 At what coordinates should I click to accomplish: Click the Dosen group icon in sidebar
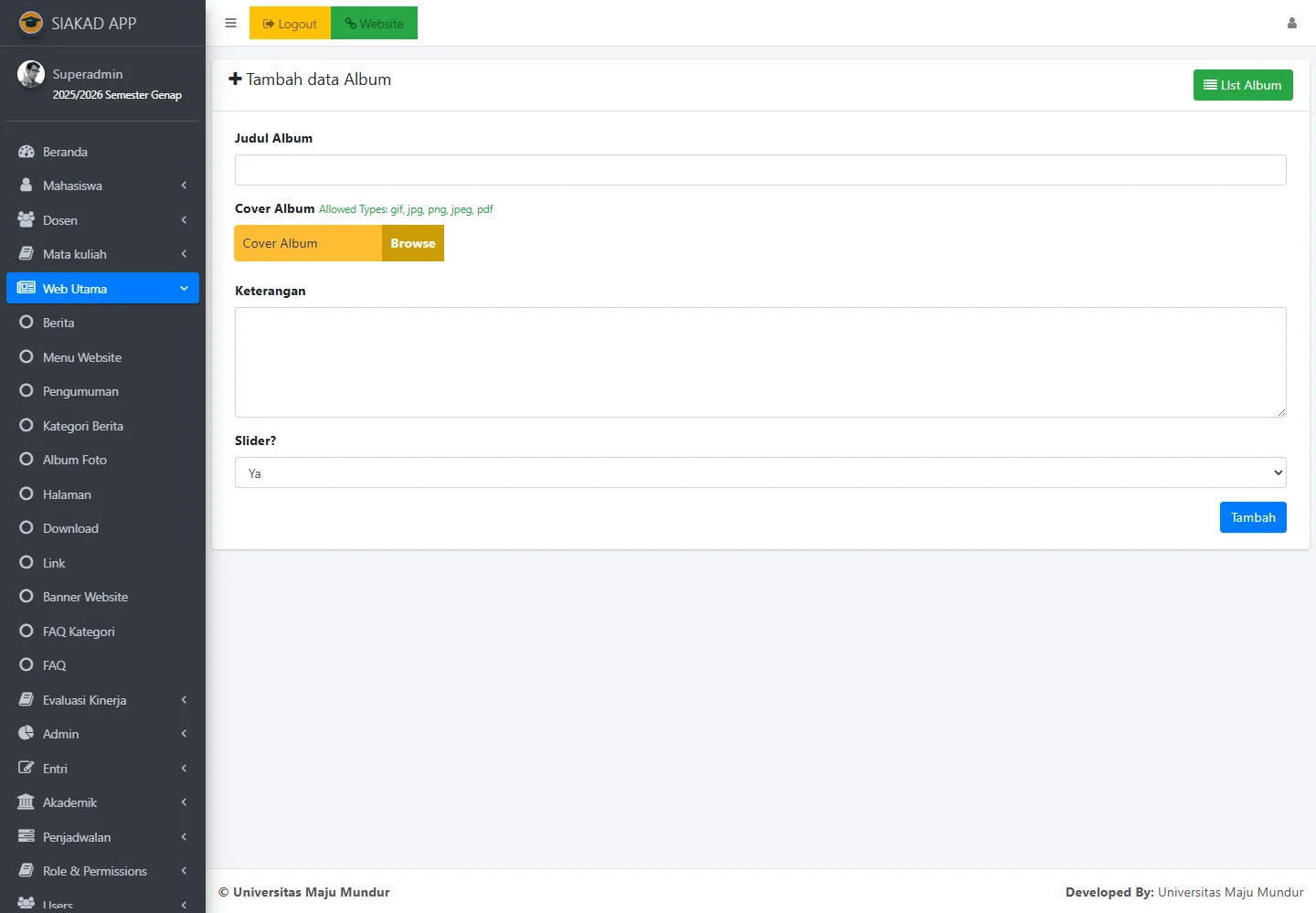[x=27, y=220]
